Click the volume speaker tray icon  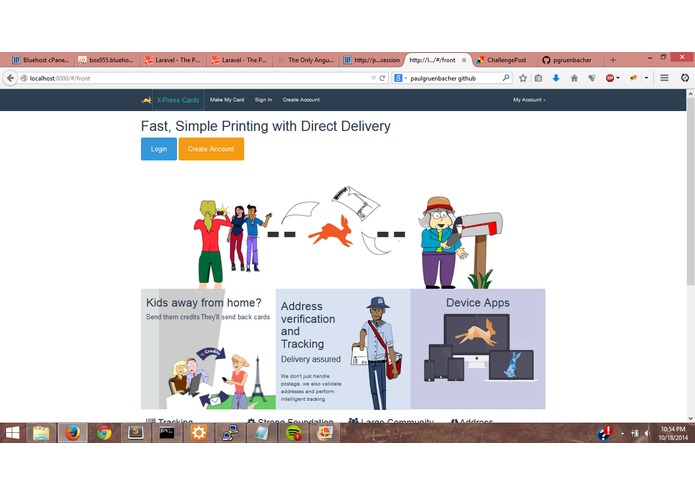pyautogui.click(x=648, y=433)
